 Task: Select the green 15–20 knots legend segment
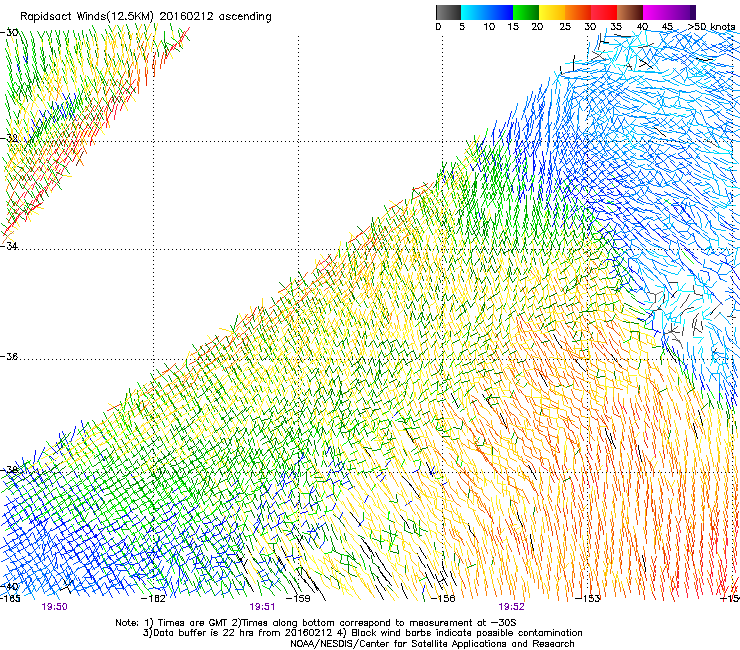click(526, 12)
